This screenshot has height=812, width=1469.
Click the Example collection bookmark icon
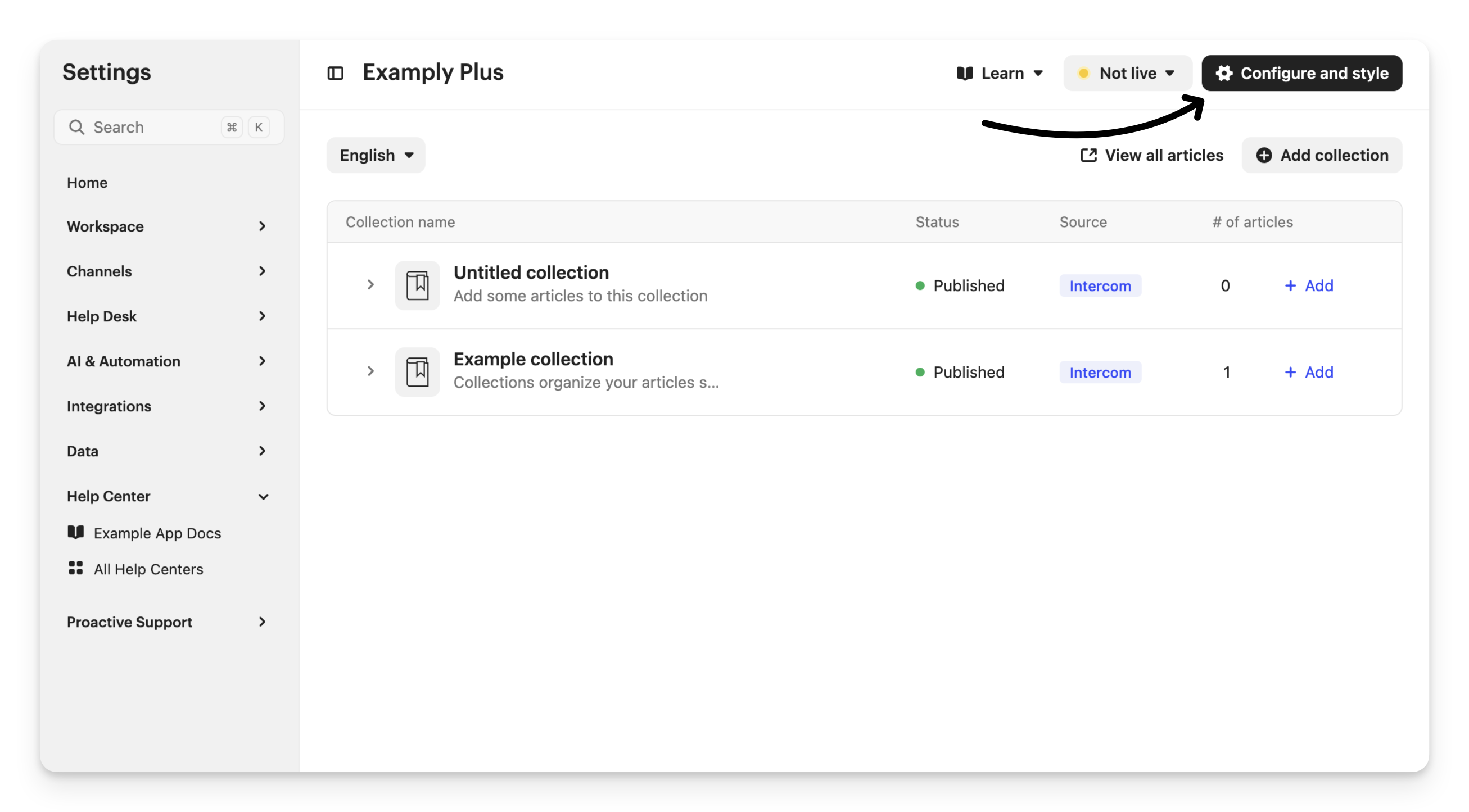[x=418, y=372]
